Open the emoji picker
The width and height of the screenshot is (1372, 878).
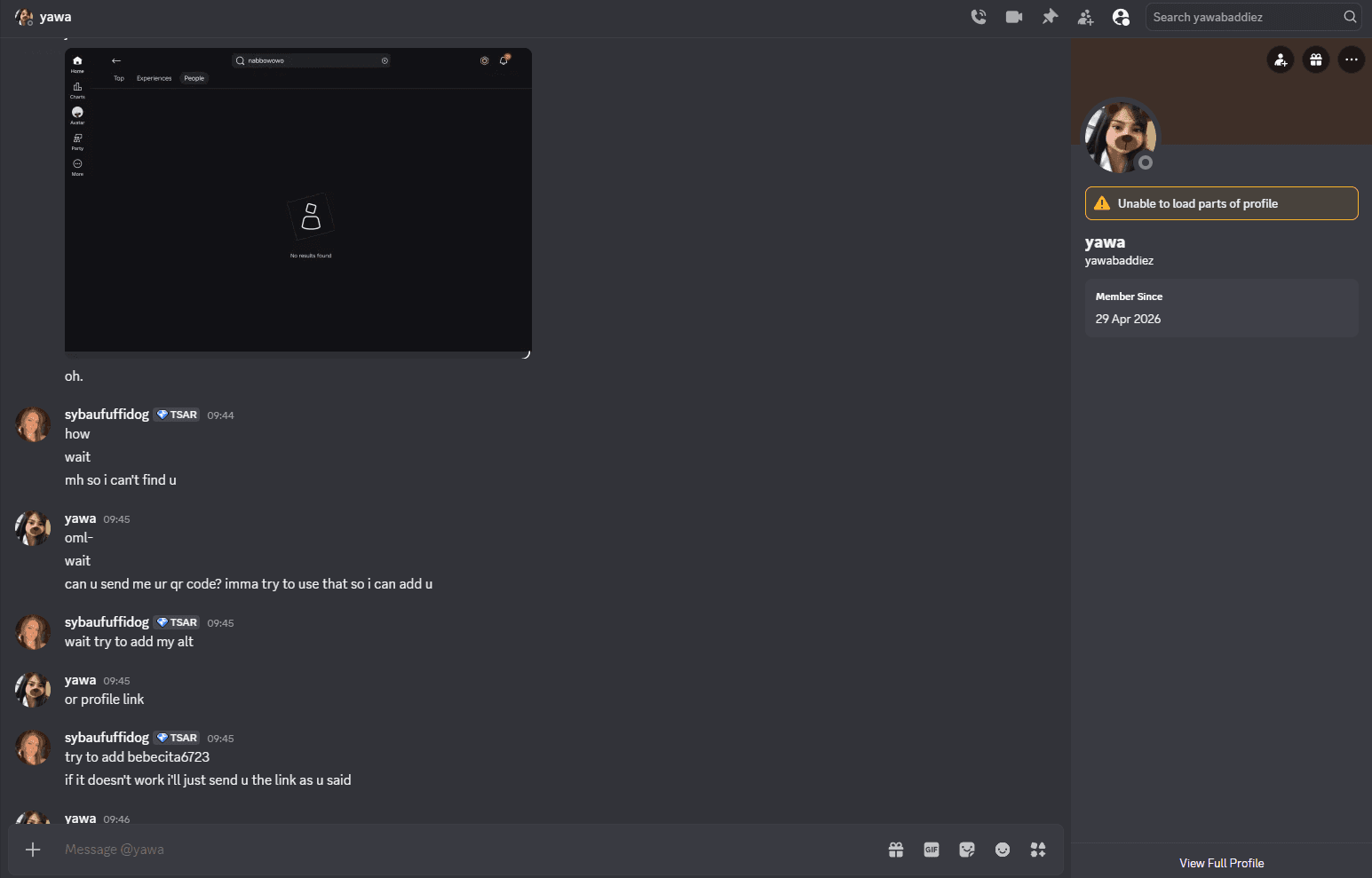tap(1003, 850)
